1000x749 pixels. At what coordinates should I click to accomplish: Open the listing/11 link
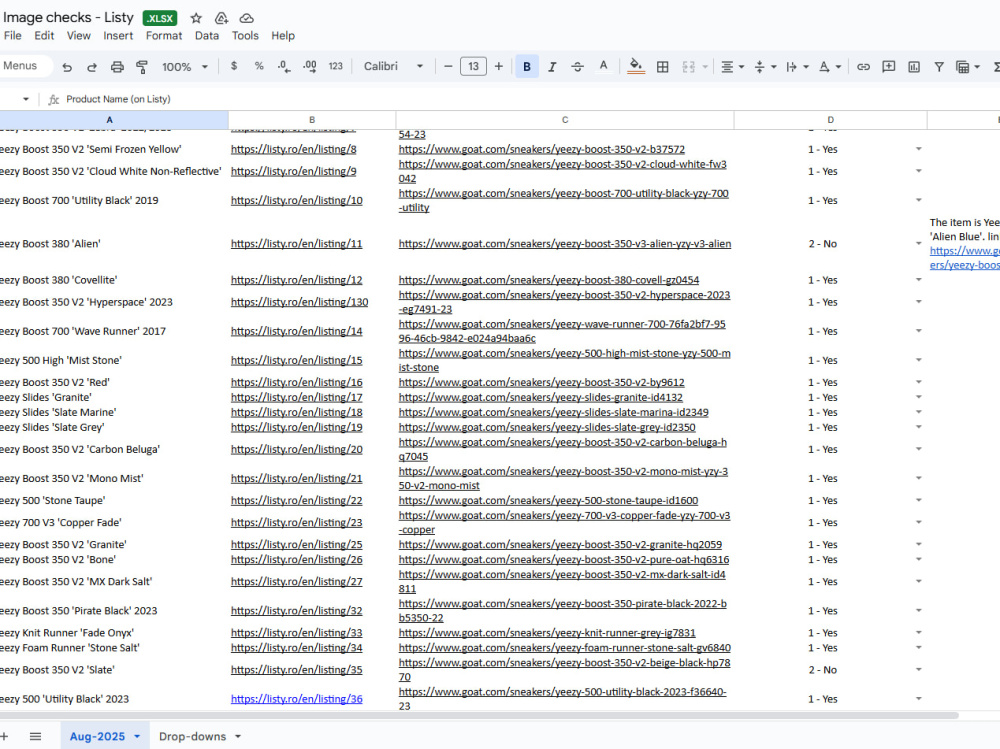point(297,244)
